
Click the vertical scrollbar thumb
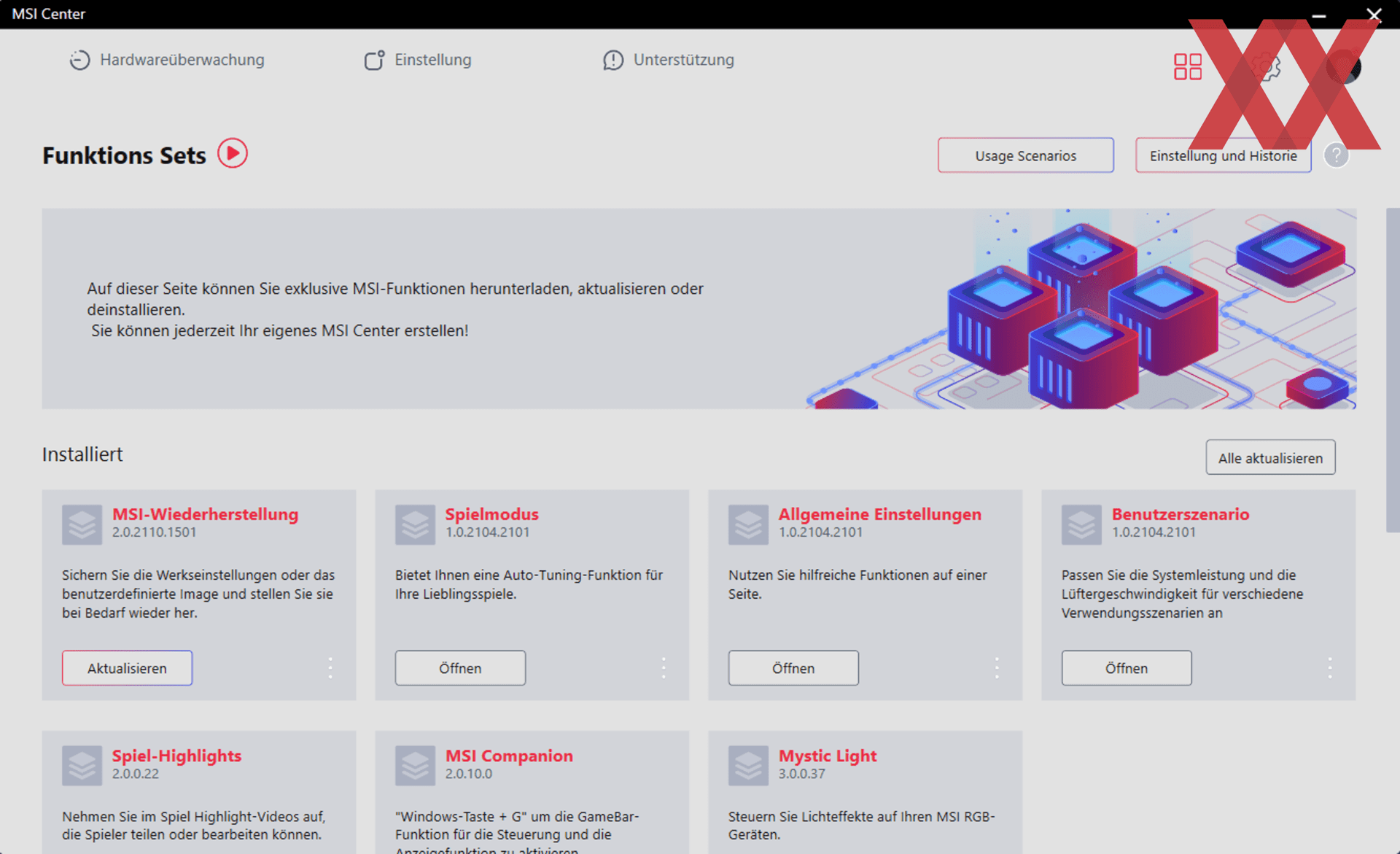coord(1393,370)
